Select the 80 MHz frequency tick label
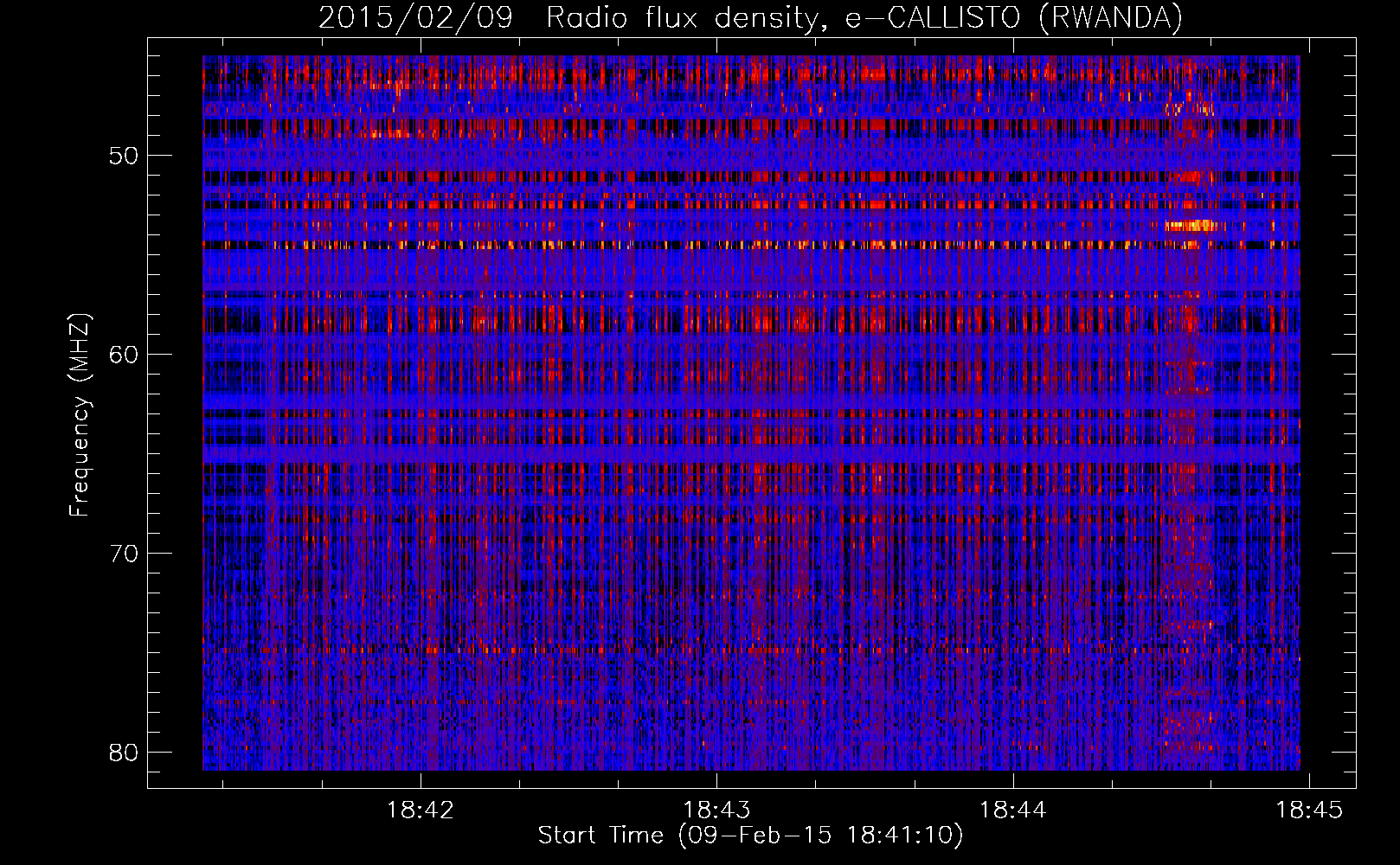 click(x=124, y=753)
